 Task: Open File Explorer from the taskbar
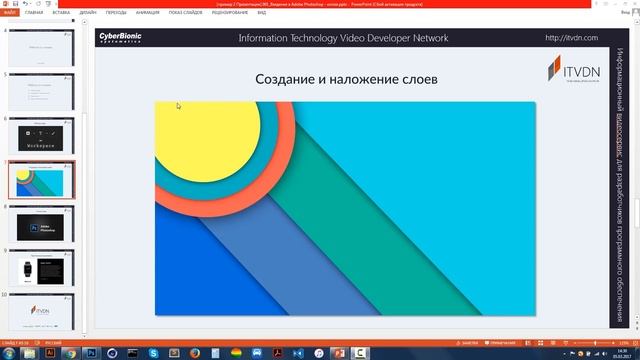point(29,353)
